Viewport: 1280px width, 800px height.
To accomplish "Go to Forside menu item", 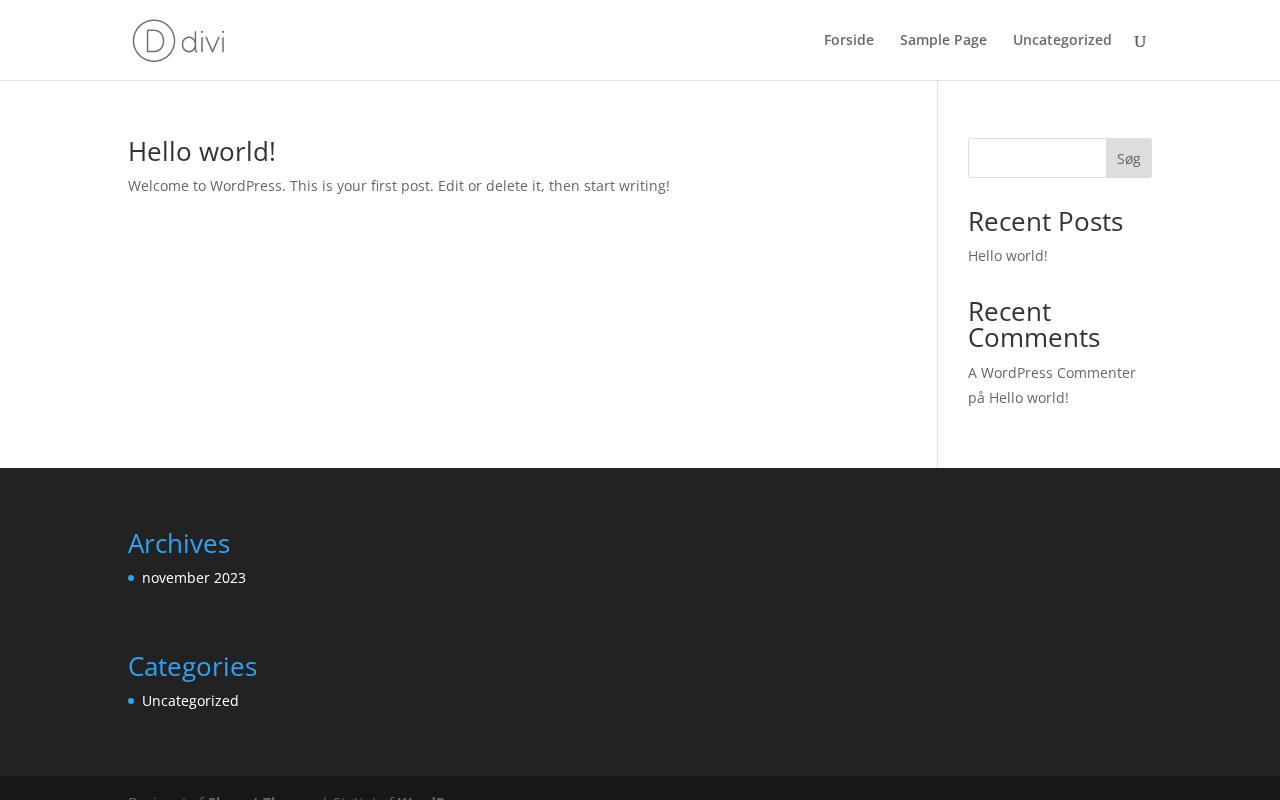I will [x=849, y=40].
